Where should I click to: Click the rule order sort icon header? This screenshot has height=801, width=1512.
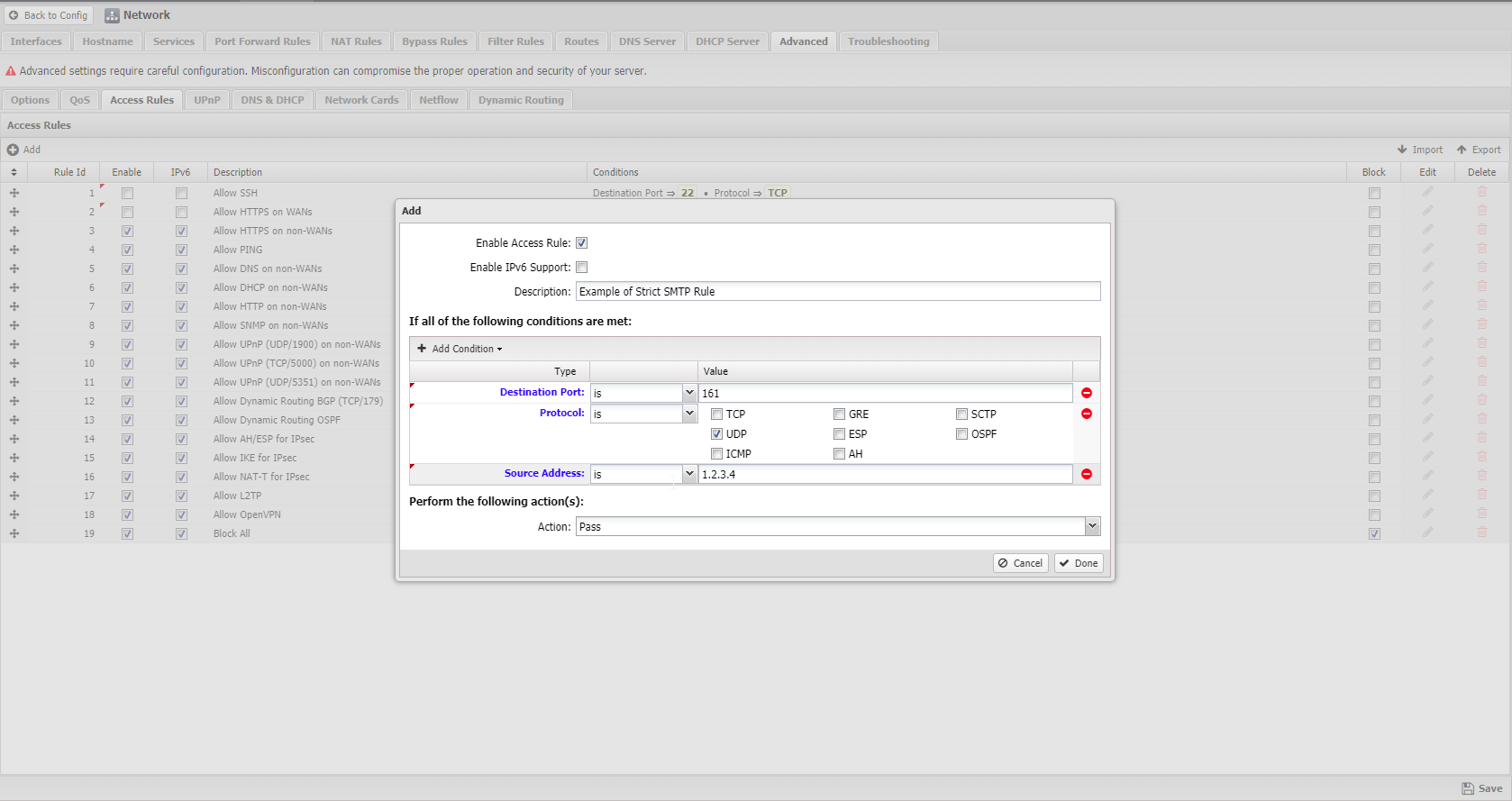(14, 172)
